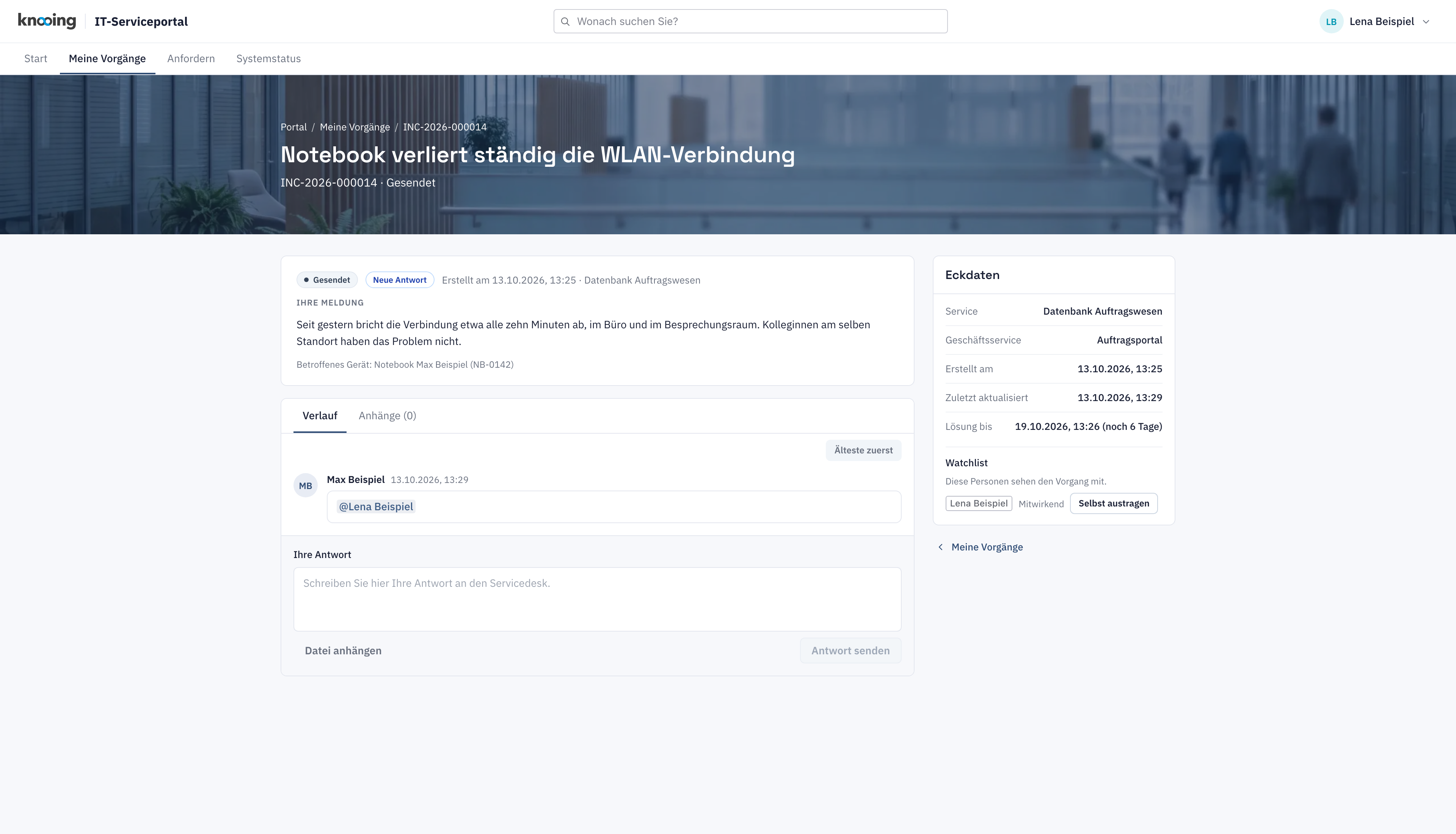Follow the Meine Vorgänge back link in sidebar
This screenshot has width=1456, height=834.
click(x=986, y=547)
